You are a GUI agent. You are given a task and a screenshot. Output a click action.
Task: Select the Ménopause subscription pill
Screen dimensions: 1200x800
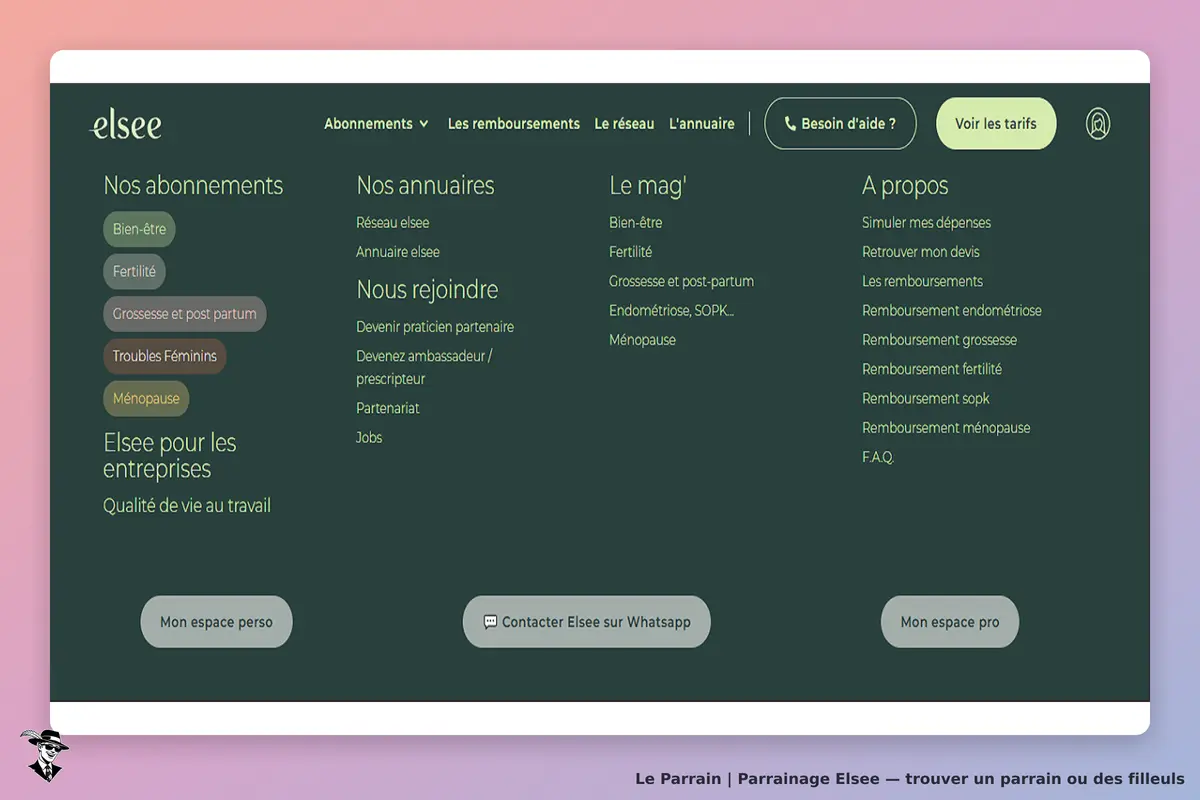click(x=146, y=398)
